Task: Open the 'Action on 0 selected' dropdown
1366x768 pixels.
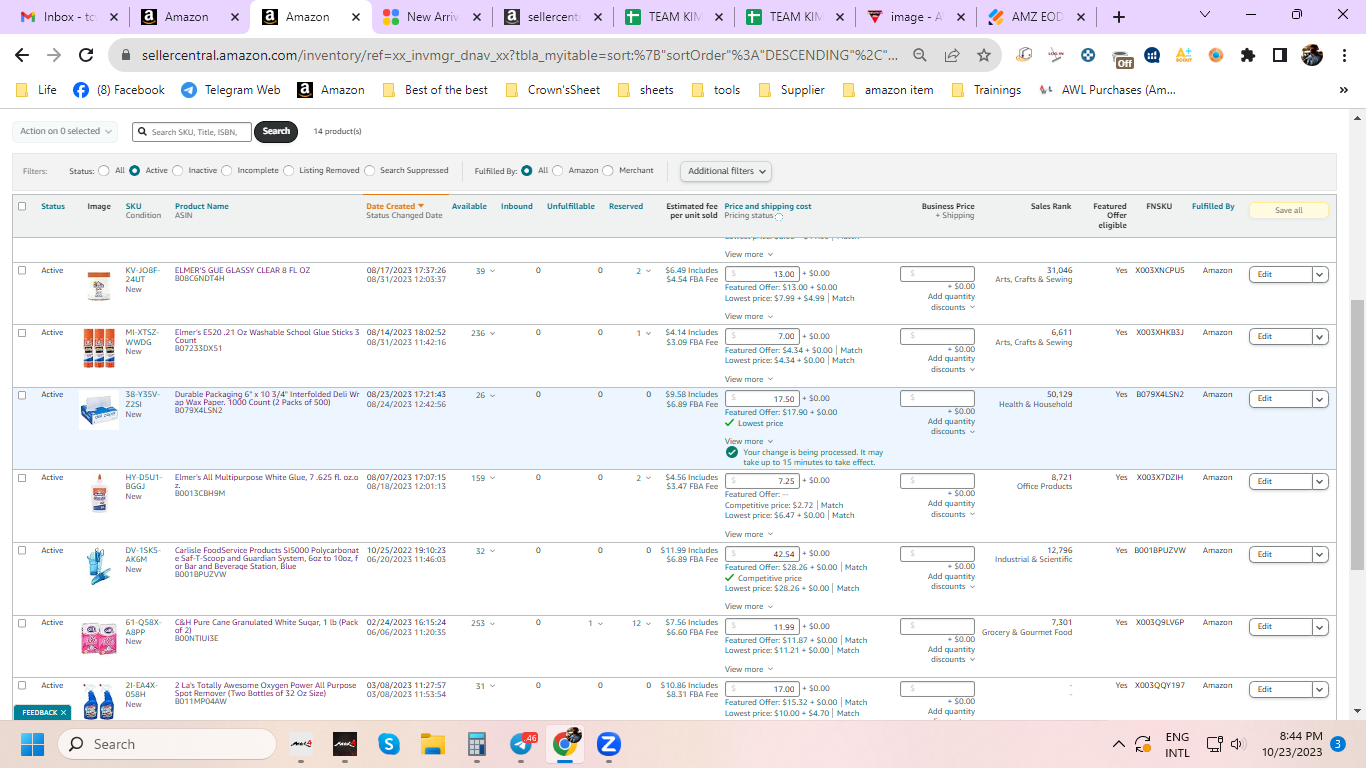Action: coord(65,131)
